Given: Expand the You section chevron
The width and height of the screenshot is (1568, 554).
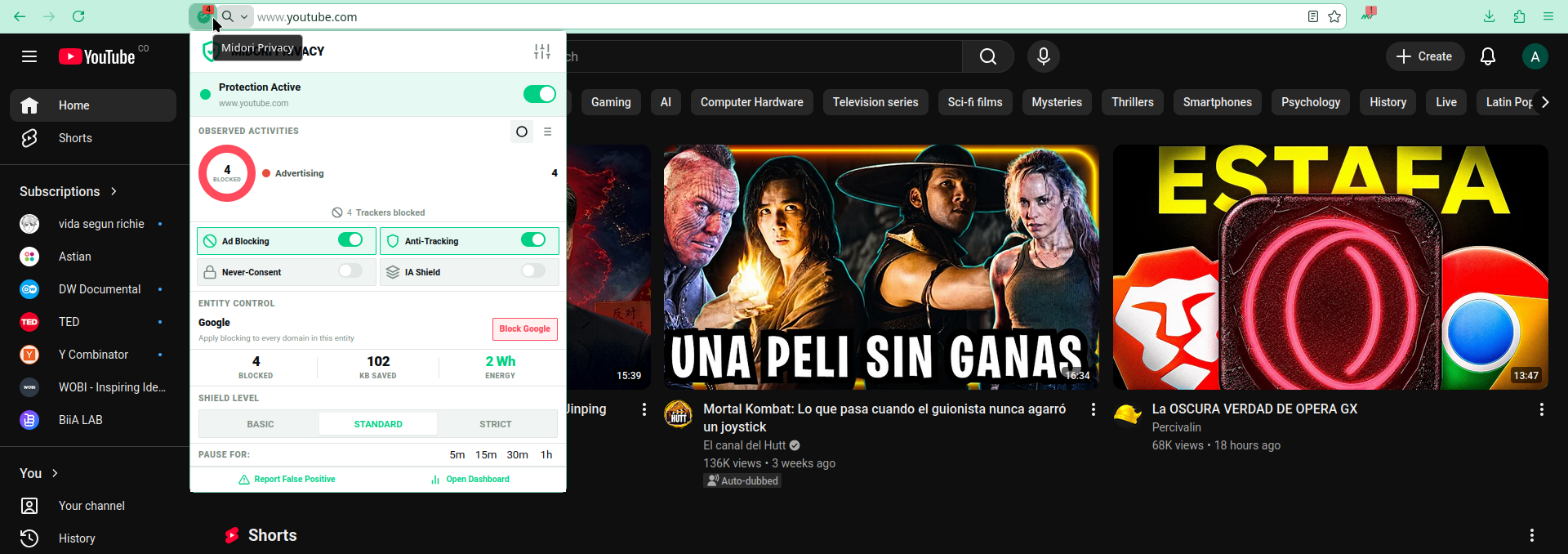Looking at the screenshot, I should 55,473.
